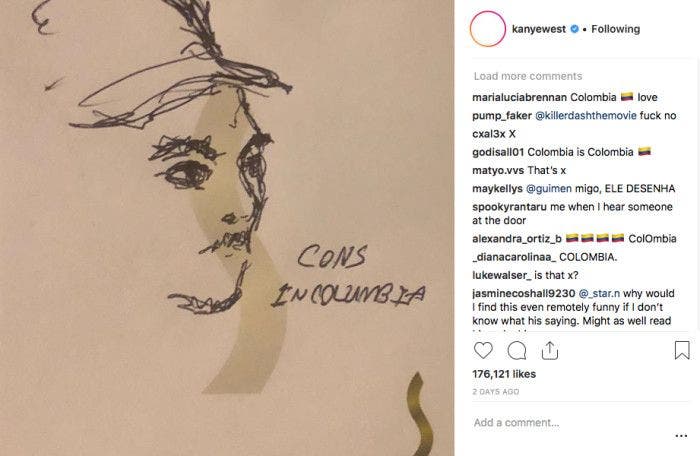
Task: Click the Add a comment field
Action: point(560,422)
